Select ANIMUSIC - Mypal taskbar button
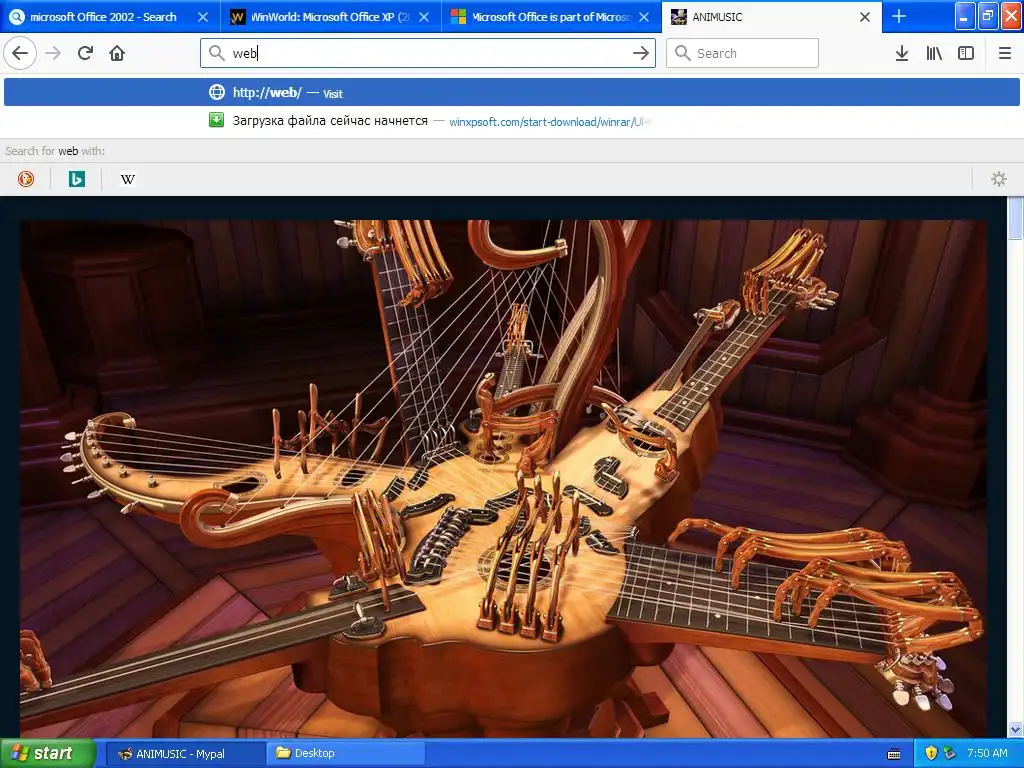The width and height of the screenshot is (1024, 768). coord(185,754)
